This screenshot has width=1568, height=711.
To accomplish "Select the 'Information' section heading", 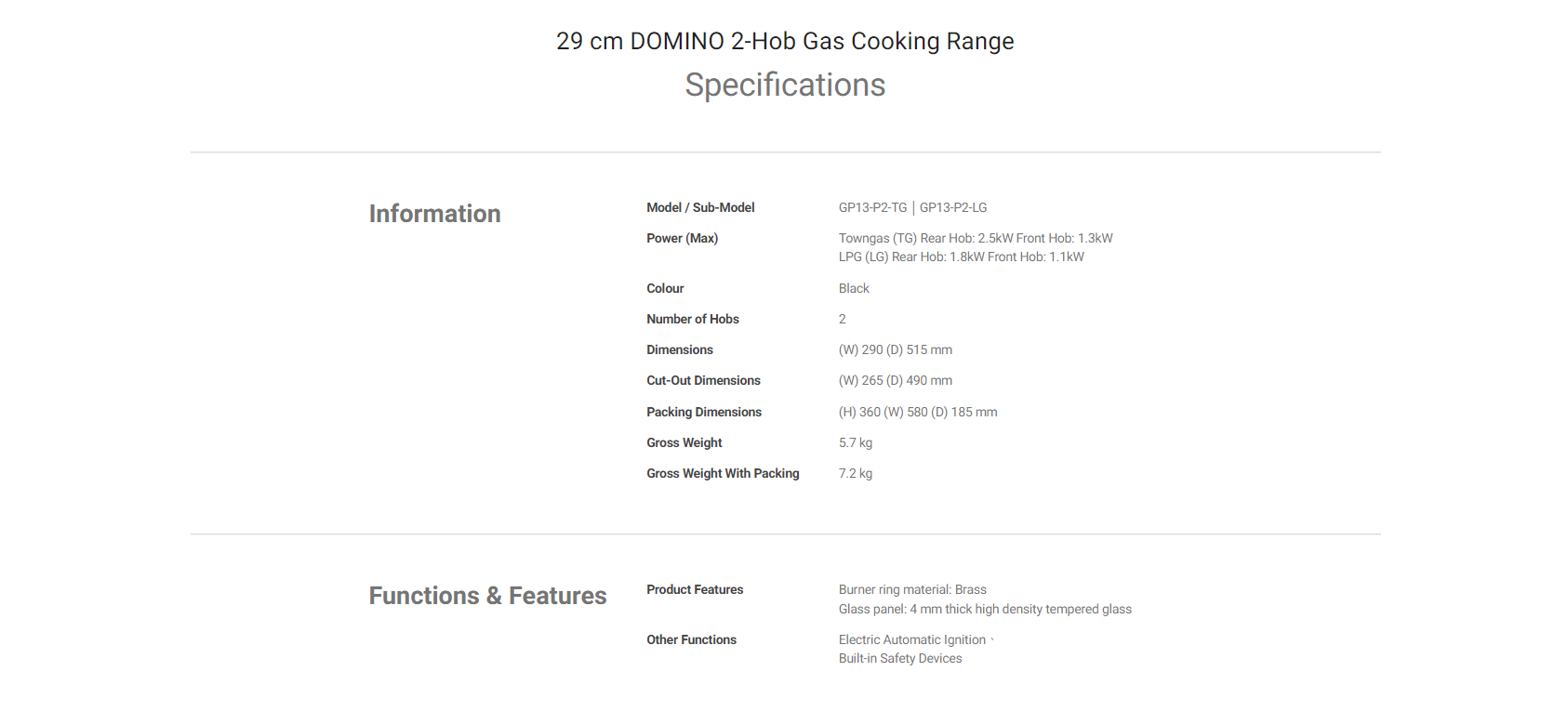I will tap(434, 214).
